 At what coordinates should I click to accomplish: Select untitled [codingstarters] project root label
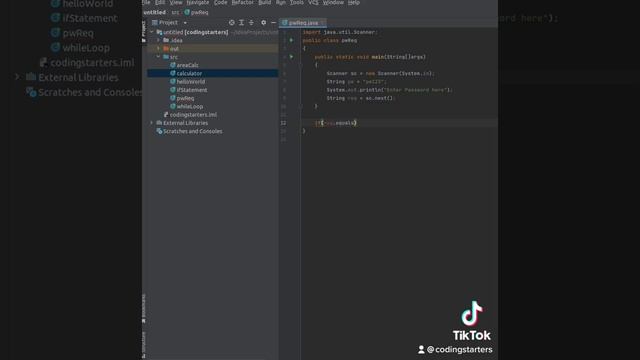pos(196,32)
